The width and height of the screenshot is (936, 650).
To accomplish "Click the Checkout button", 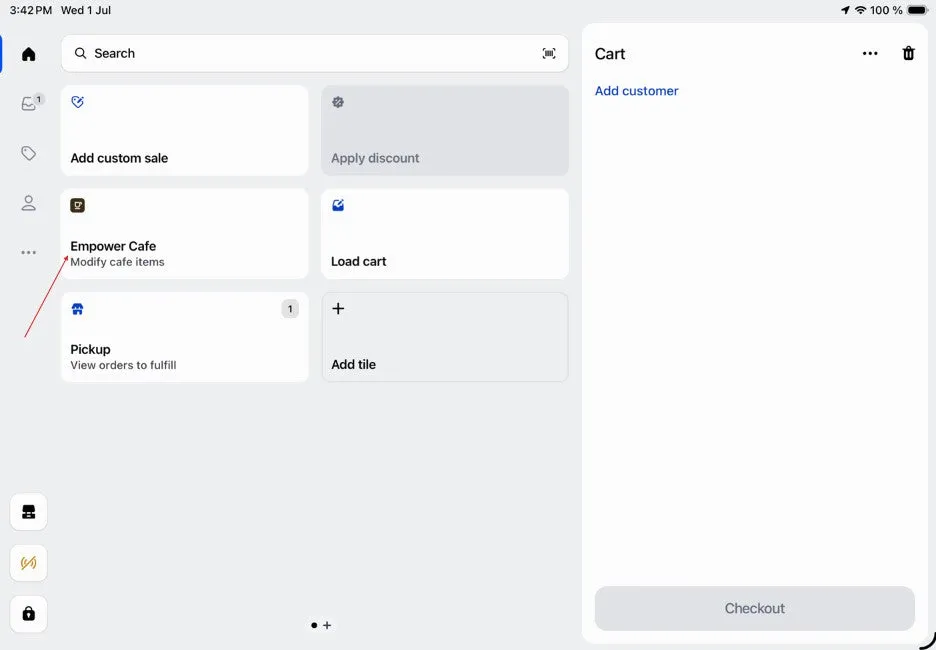I will pos(755,608).
